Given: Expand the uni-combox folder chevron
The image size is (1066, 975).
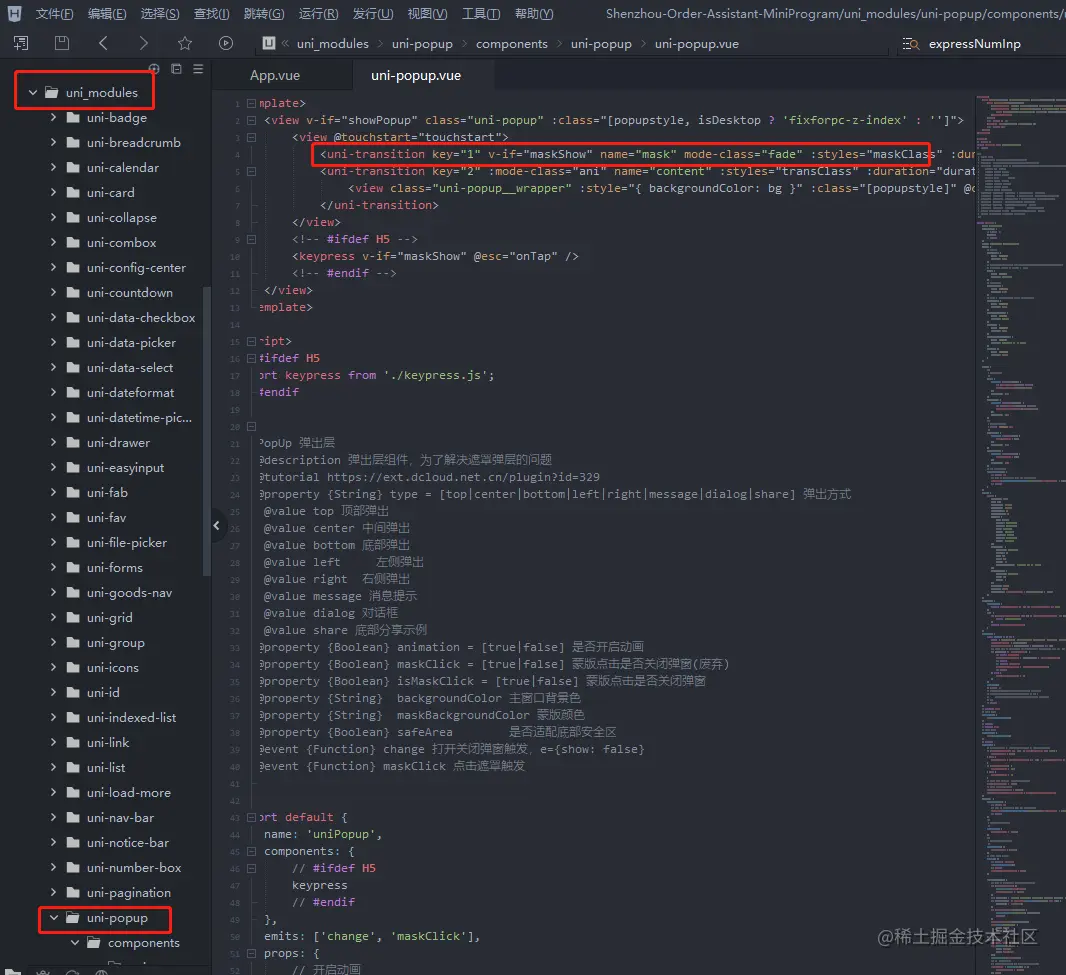Looking at the screenshot, I should pos(54,242).
